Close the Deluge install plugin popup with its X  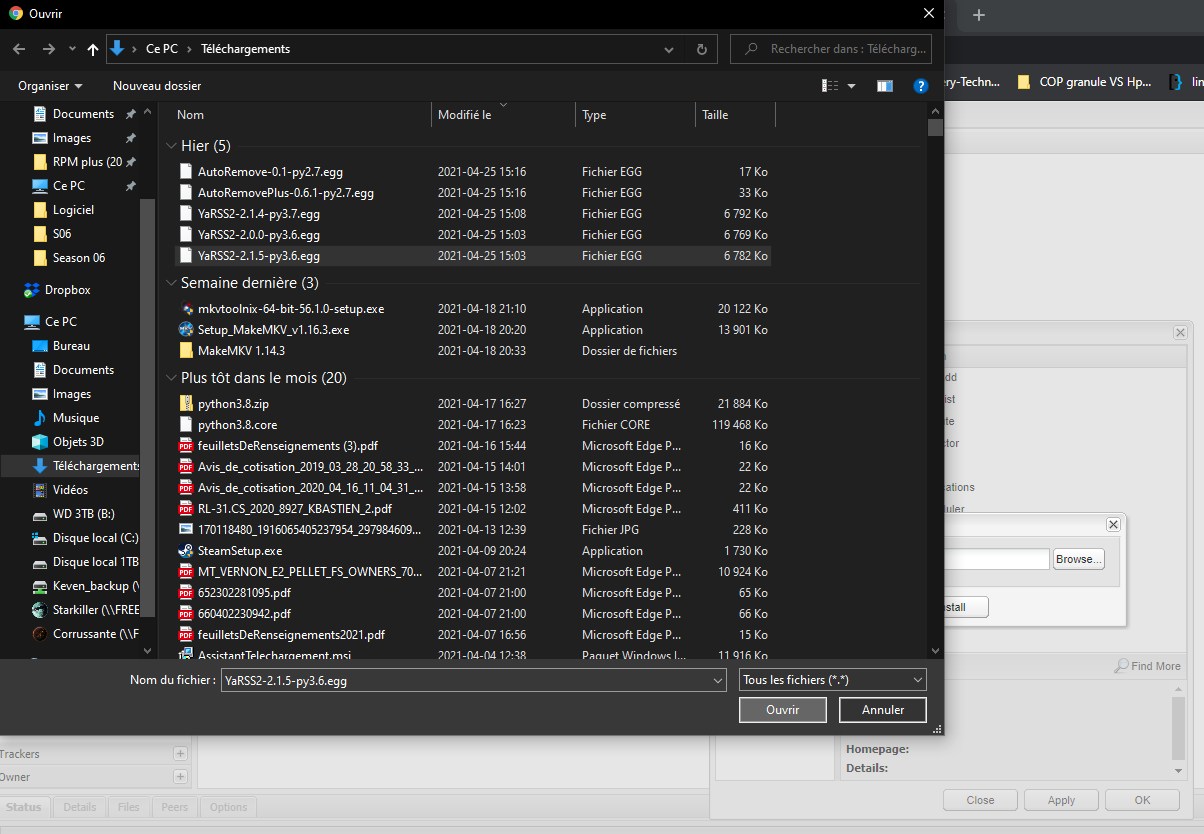1113,525
